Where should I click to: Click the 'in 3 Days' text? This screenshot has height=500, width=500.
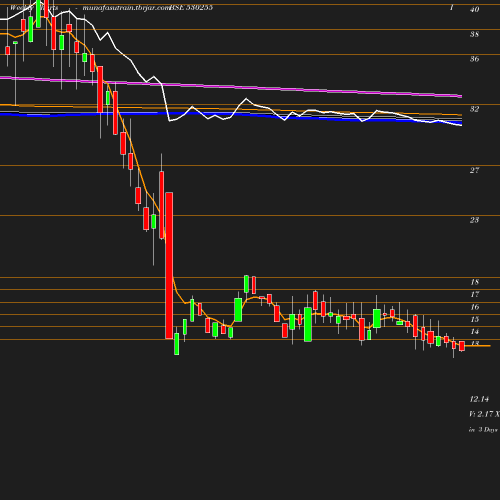pyautogui.click(x=483, y=430)
